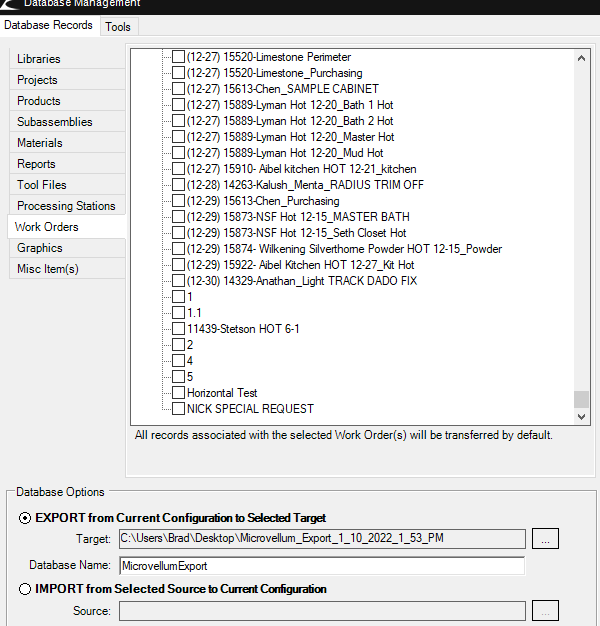Check Lyman Hot 12-20_Bath 2 Hot

point(178,121)
